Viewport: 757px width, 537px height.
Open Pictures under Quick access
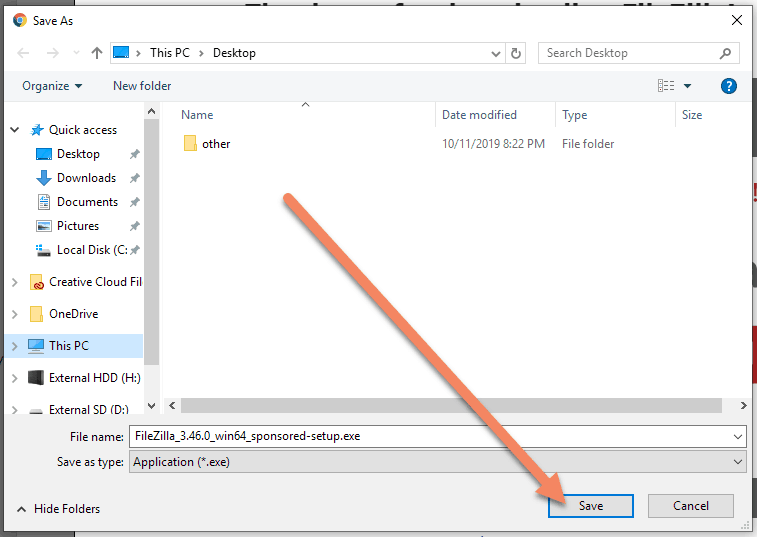78,226
